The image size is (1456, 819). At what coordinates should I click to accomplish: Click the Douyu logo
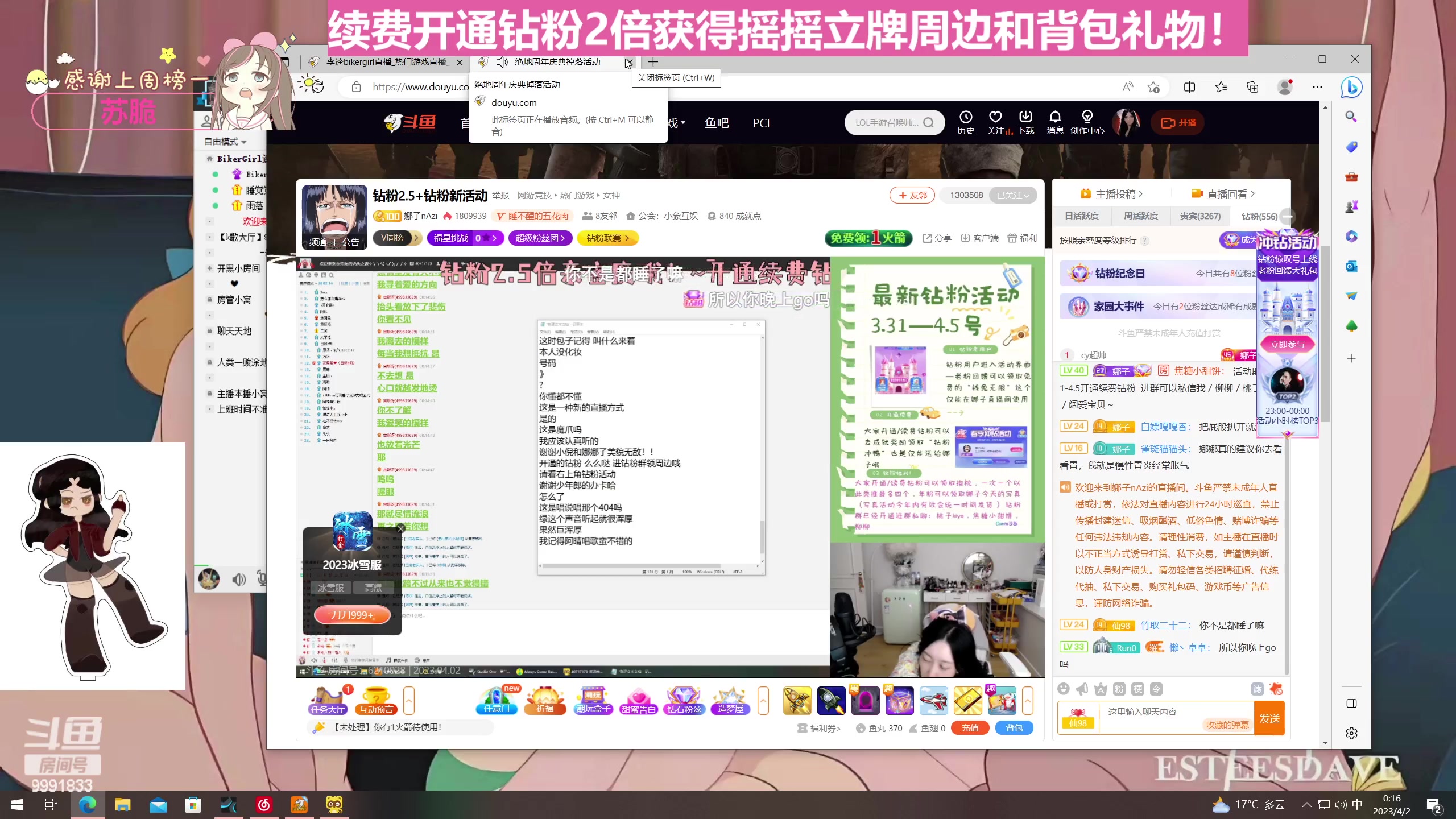(409, 122)
